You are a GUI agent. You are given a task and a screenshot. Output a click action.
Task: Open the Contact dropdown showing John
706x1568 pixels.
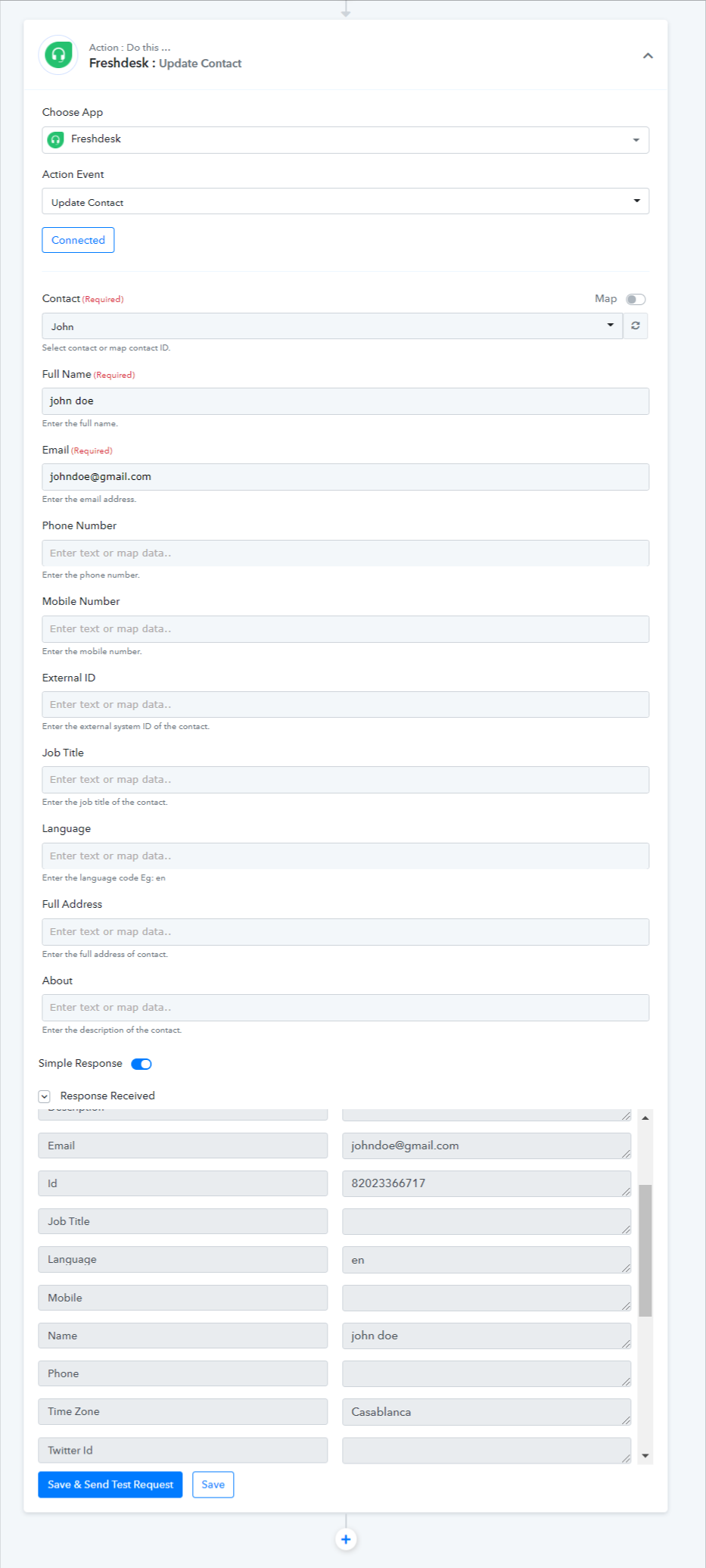[x=332, y=326]
